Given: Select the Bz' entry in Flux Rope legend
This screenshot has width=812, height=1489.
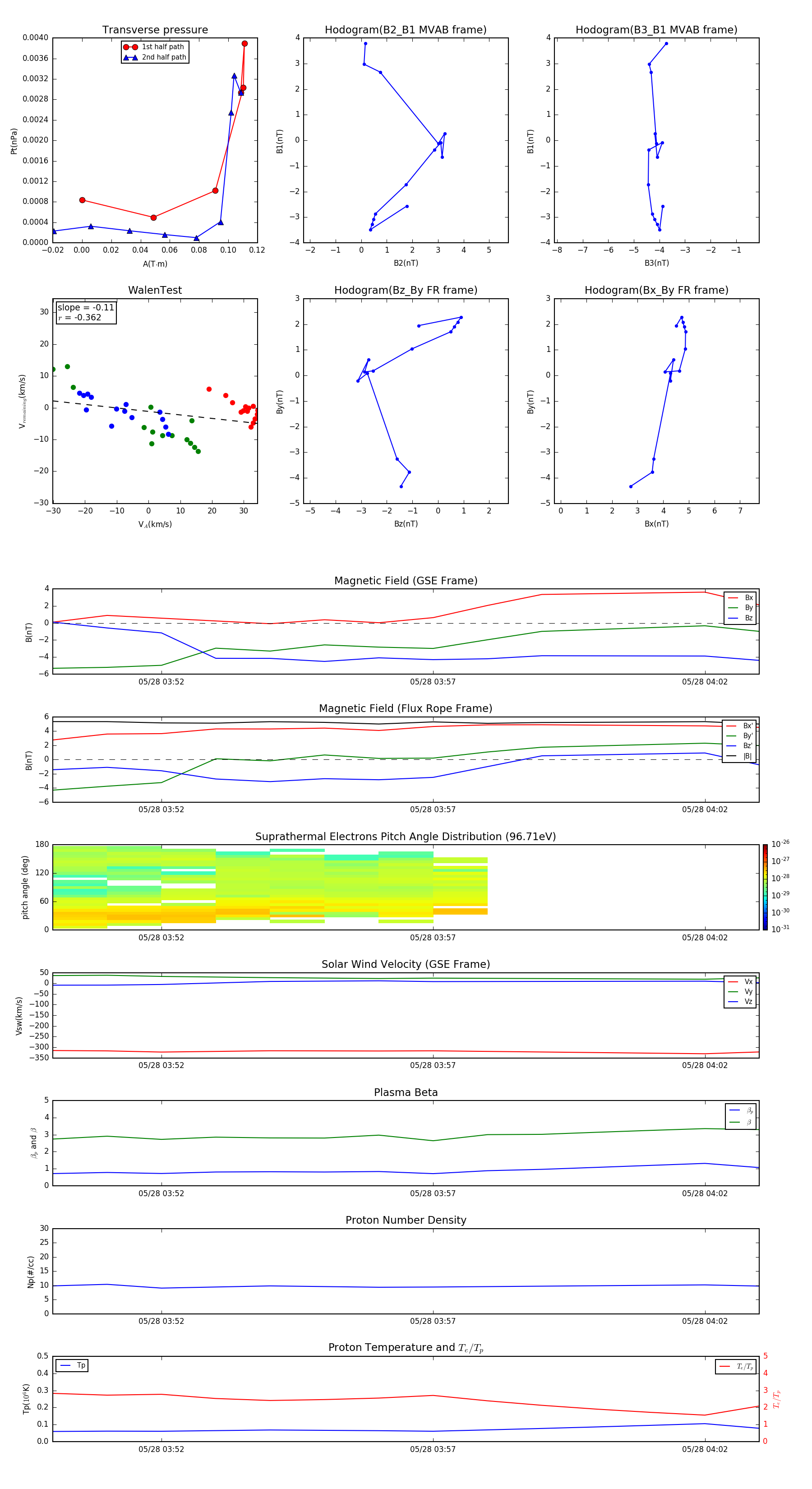Looking at the screenshot, I should click(739, 746).
